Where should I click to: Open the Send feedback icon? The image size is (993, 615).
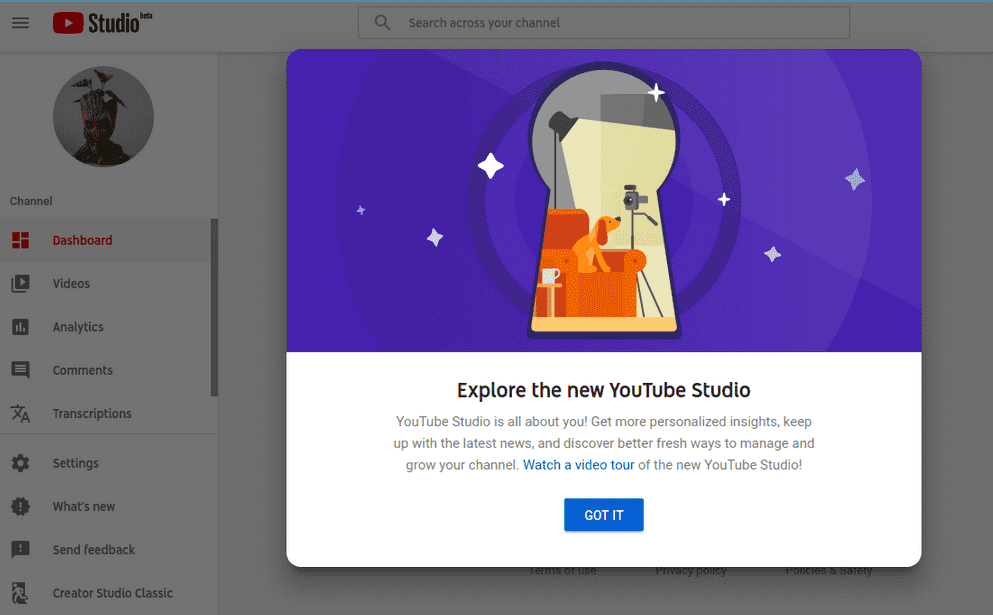tap(21, 549)
